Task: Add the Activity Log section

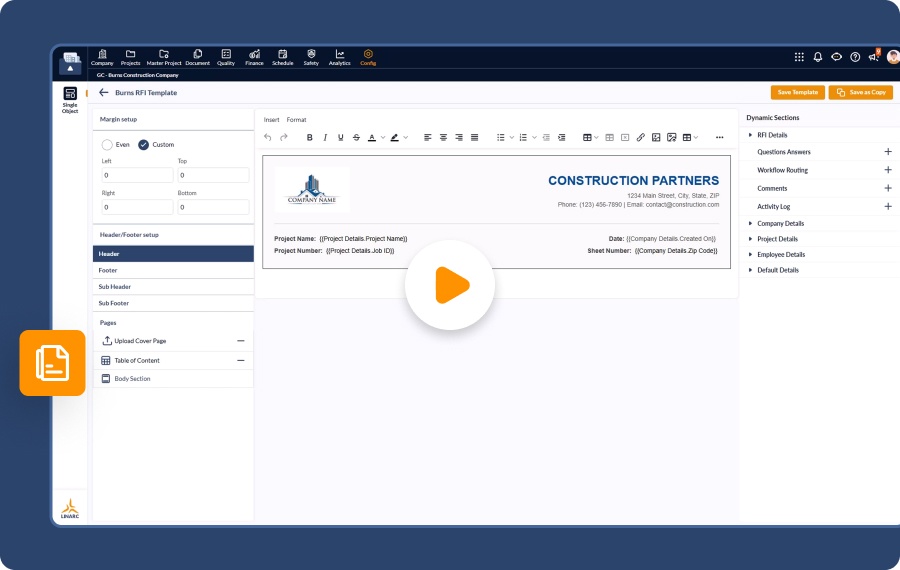Action: pos(887,206)
